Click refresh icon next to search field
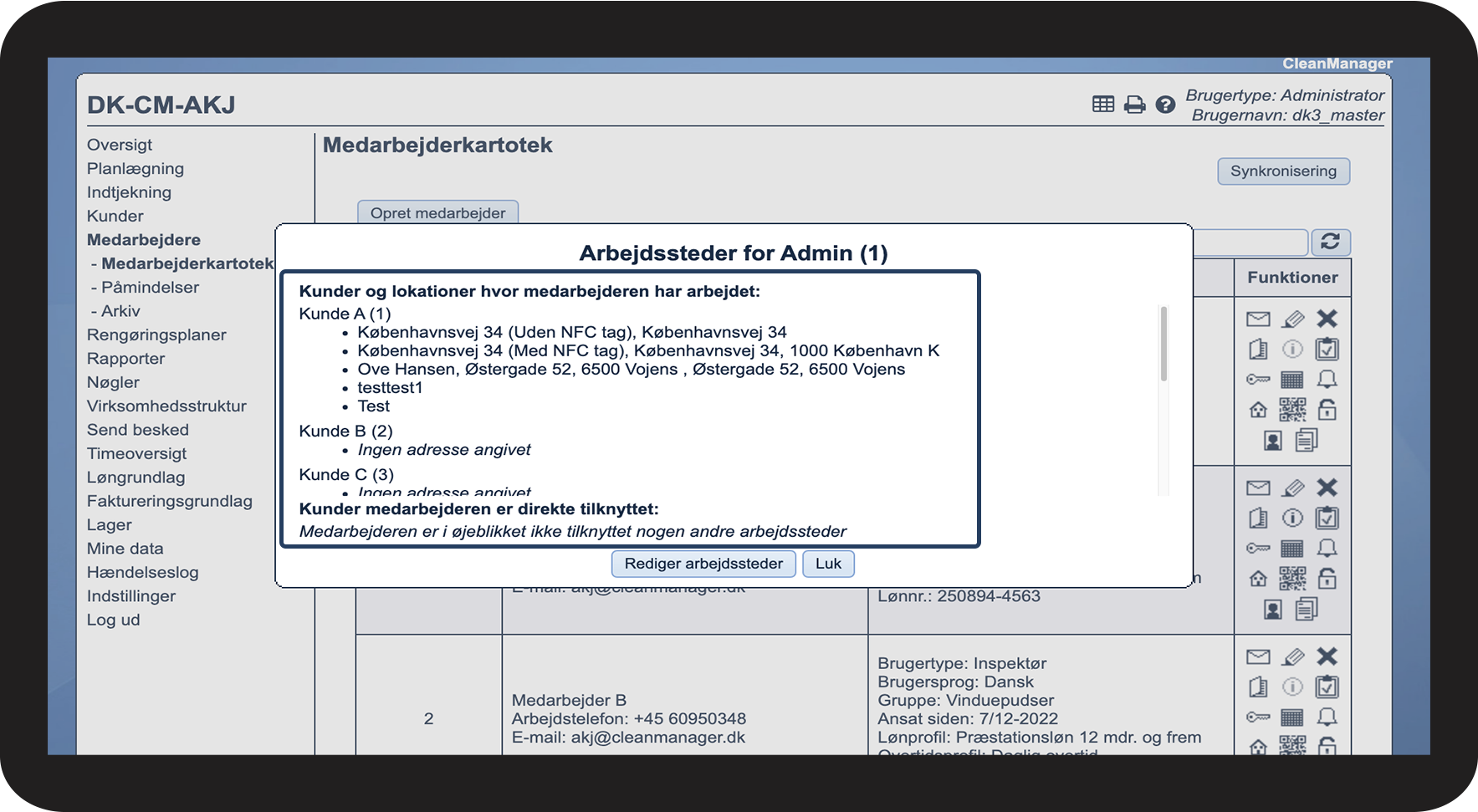Image resolution: width=1478 pixels, height=812 pixels. pos(1331,243)
